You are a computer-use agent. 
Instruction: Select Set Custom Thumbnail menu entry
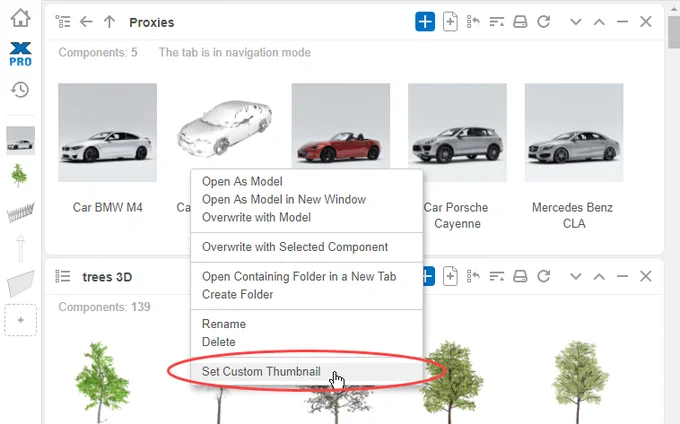(x=307, y=372)
